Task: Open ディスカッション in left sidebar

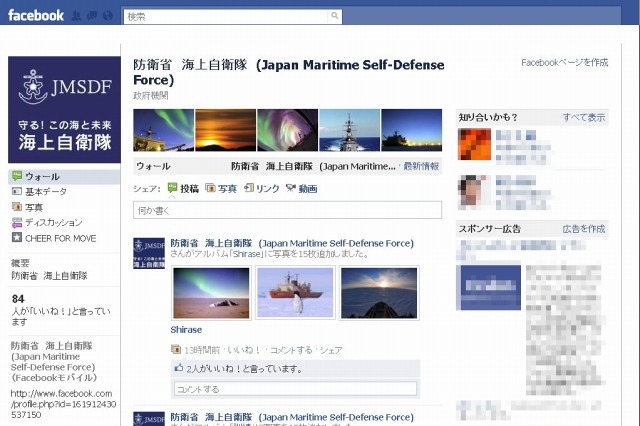Action: coord(53,222)
